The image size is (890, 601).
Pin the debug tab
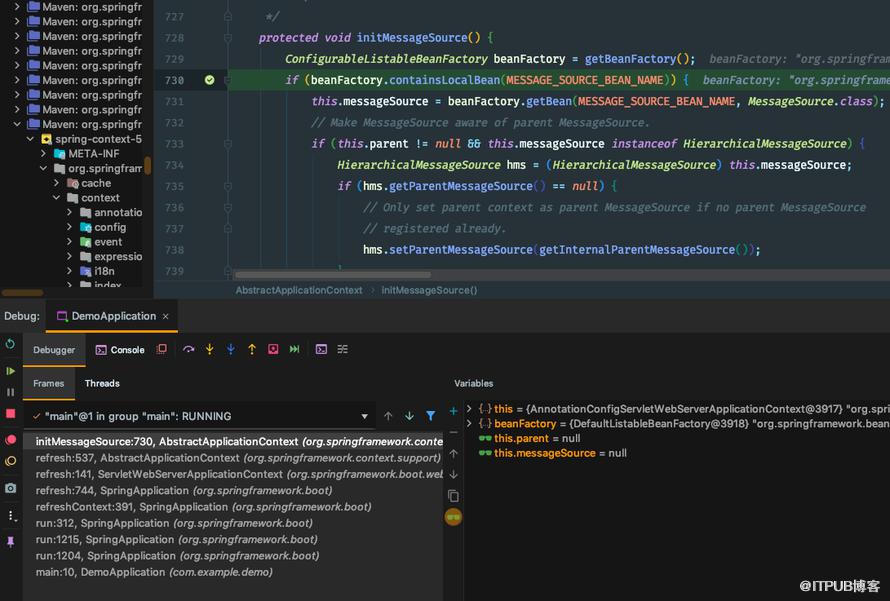point(10,541)
